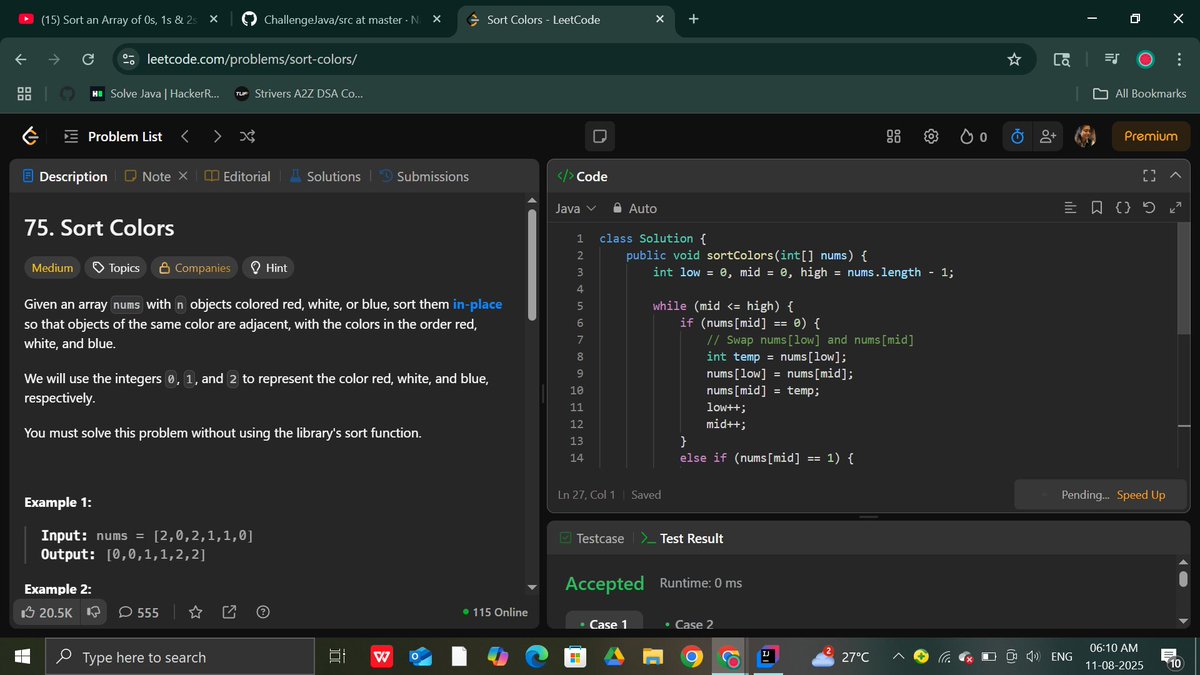Add the problem to favorites star
Screen dimensions: 1200x675
[x=196, y=612]
